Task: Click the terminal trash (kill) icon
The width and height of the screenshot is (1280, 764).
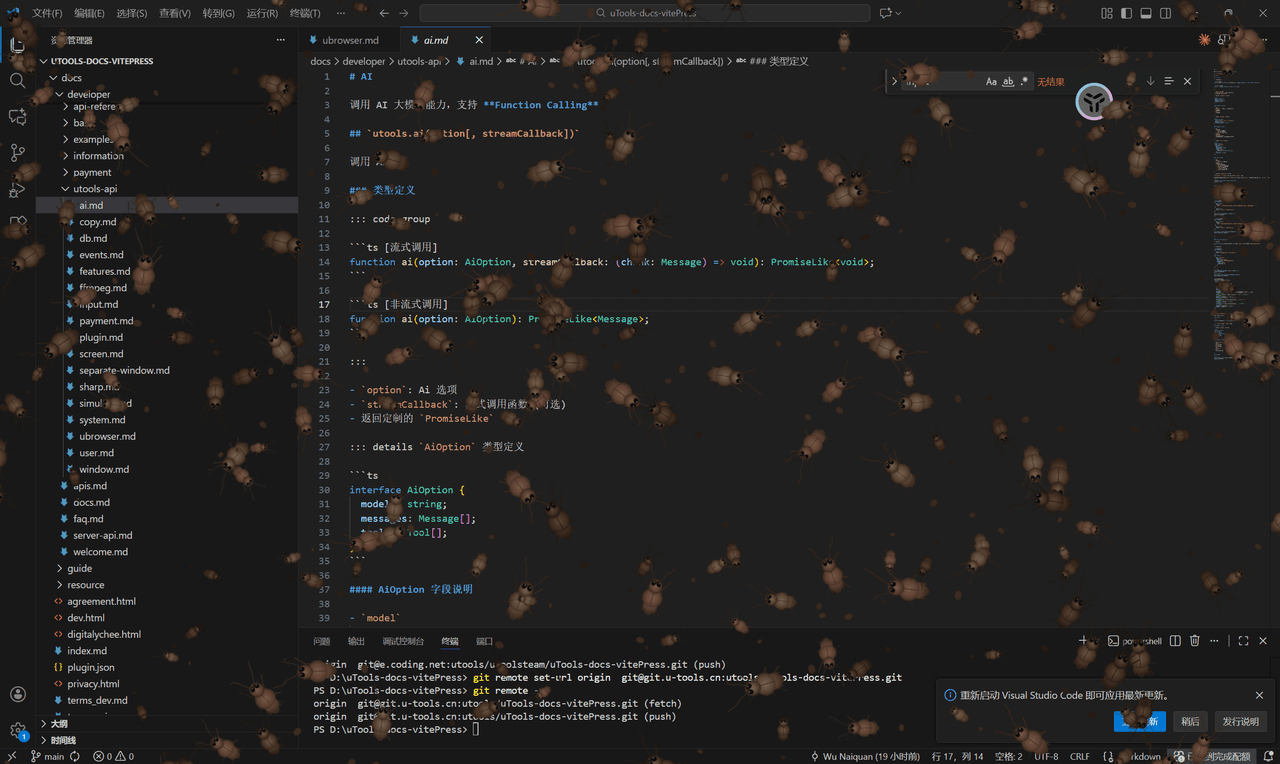Action: [1194, 641]
